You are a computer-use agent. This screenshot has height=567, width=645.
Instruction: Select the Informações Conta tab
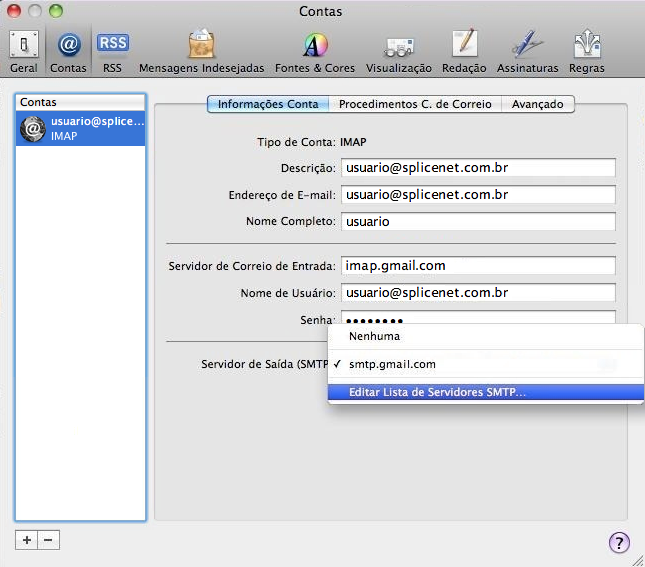point(268,104)
